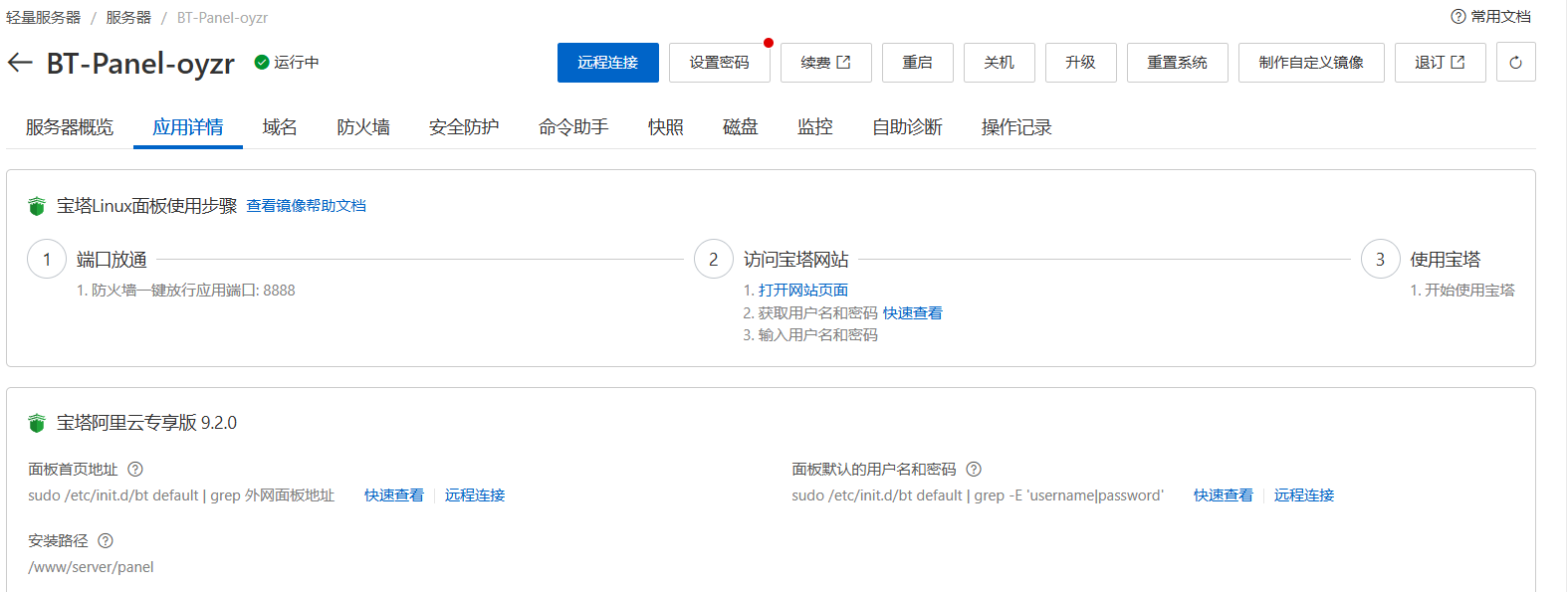The height and width of the screenshot is (592, 1568).
Task: Click the 关机 shutdown button
Action: 1000,63
